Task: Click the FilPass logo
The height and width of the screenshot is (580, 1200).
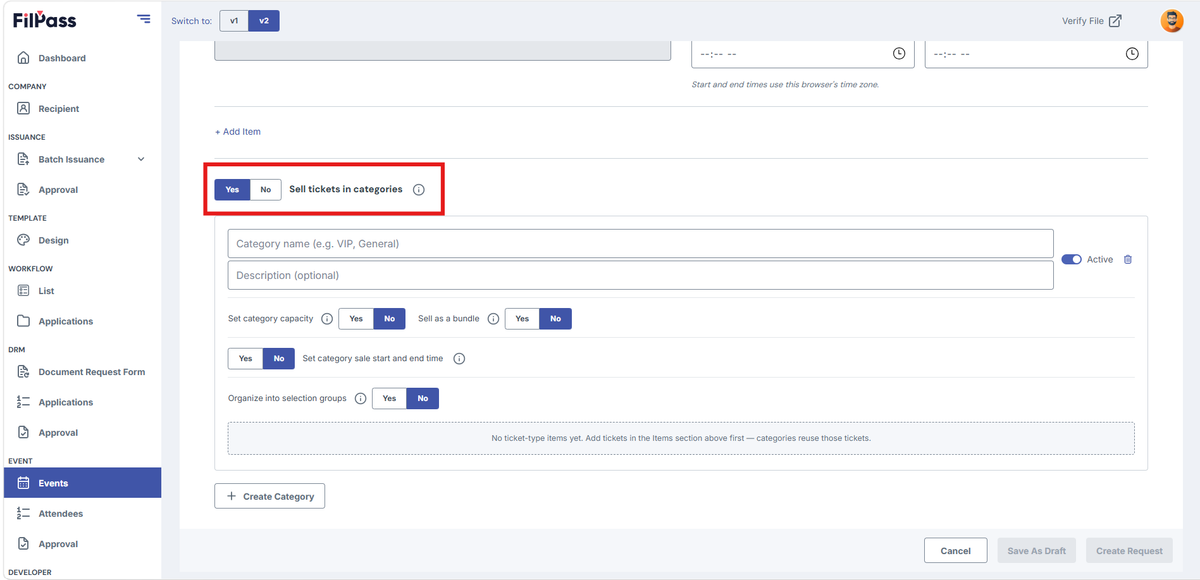Action: tap(44, 19)
